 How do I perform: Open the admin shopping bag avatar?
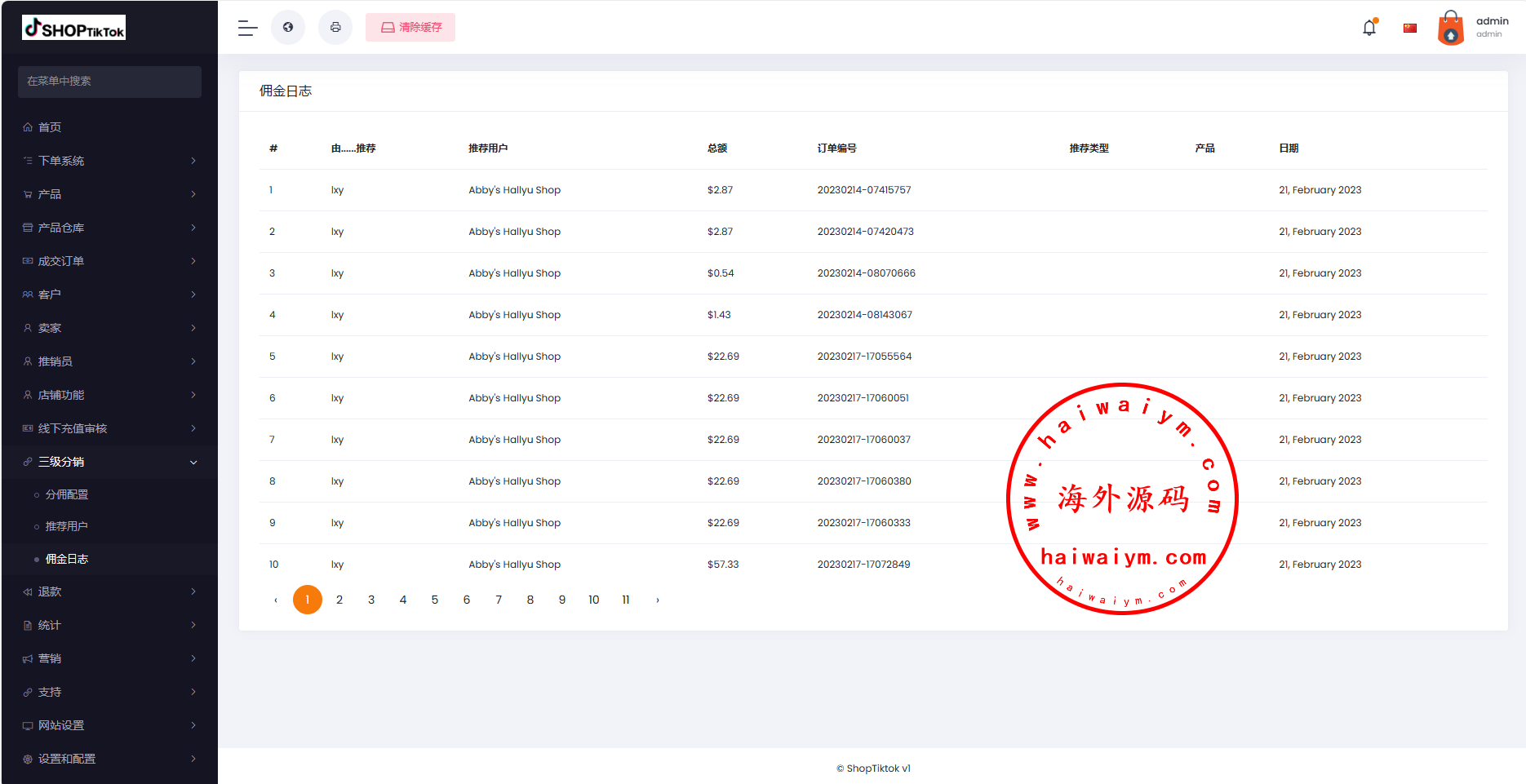pos(1450,28)
